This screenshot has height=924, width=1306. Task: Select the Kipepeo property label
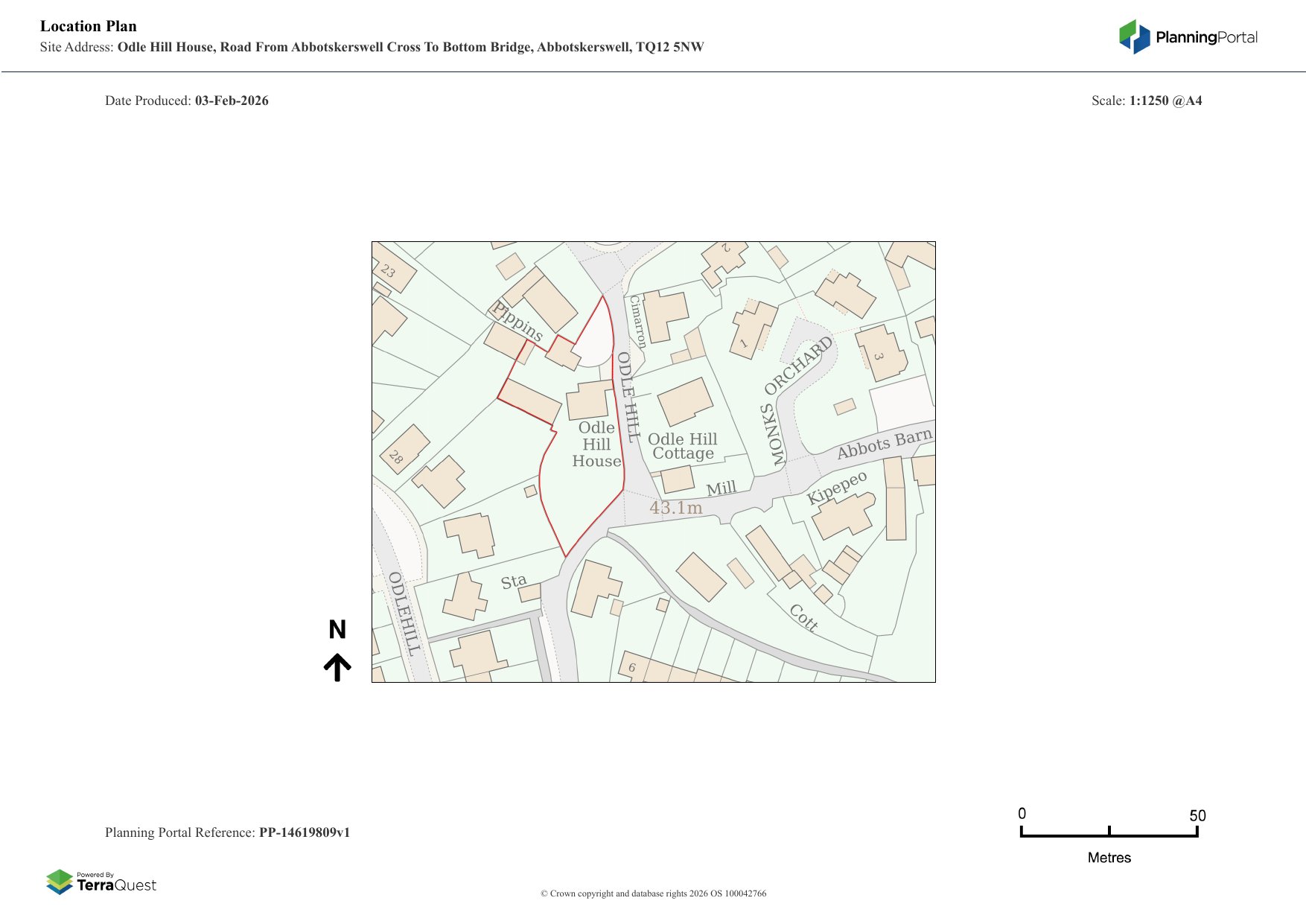[837, 487]
